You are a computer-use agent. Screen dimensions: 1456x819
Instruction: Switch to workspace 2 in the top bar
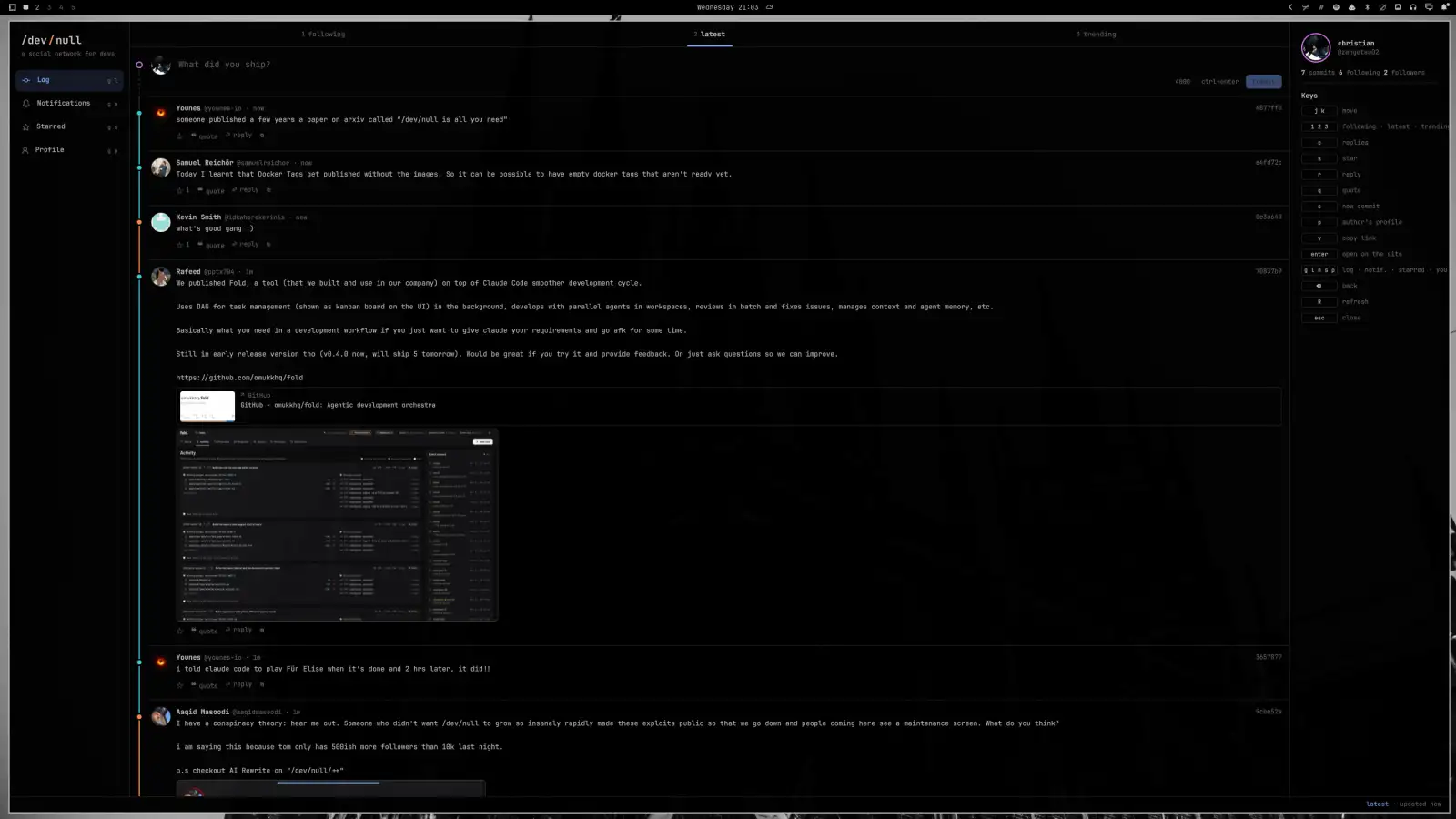point(37,7)
